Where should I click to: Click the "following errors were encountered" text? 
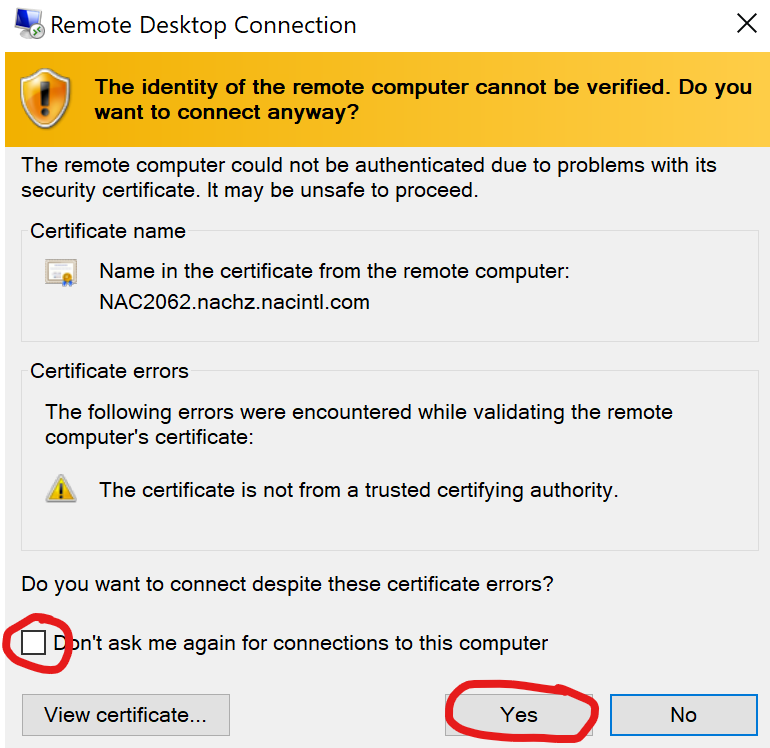pyautogui.click(x=359, y=424)
